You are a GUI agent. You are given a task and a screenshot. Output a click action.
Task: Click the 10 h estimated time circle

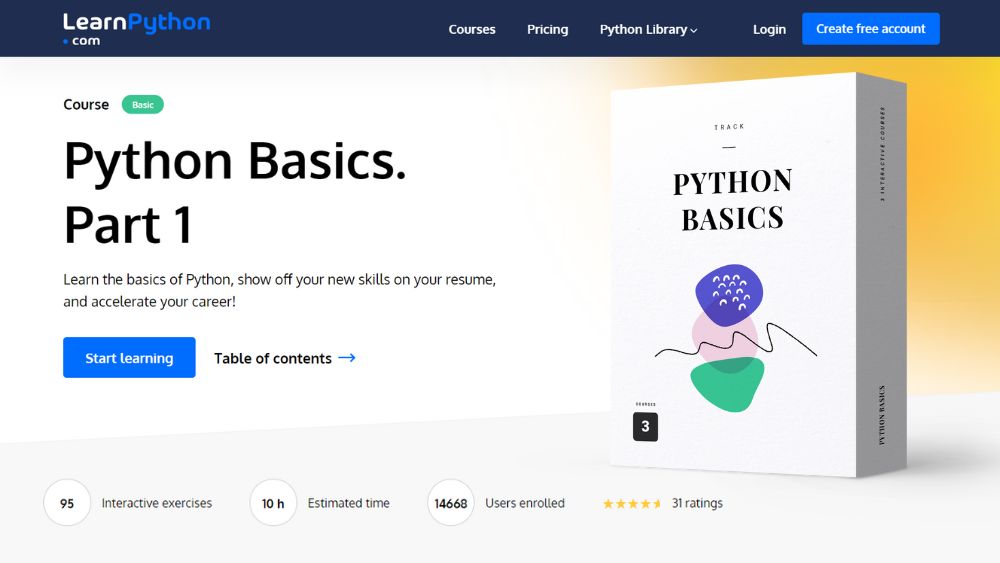(x=273, y=503)
